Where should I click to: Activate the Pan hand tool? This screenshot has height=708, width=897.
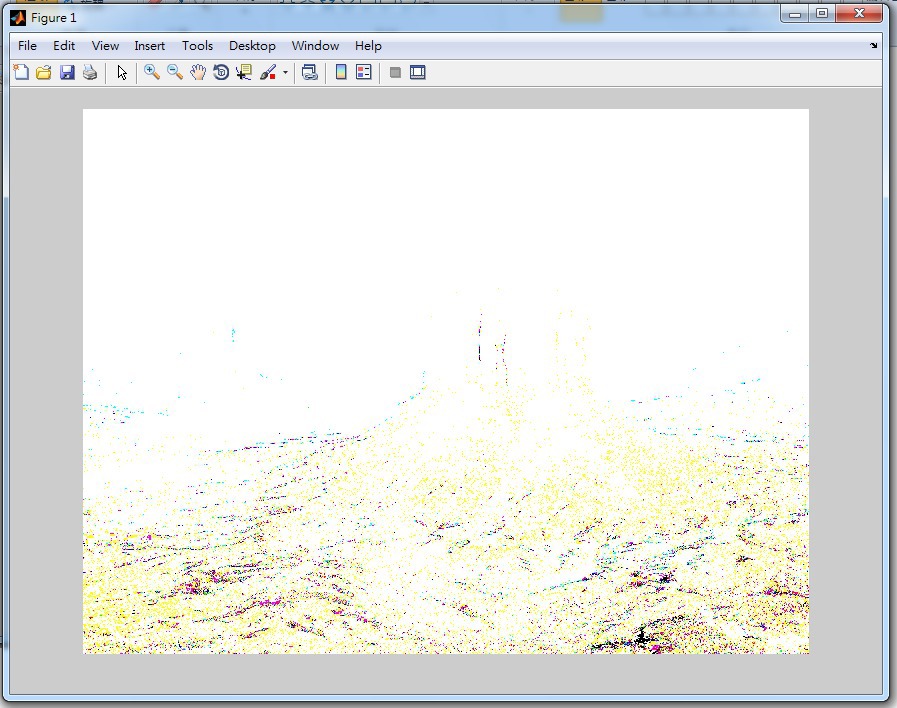tap(198, 72)
